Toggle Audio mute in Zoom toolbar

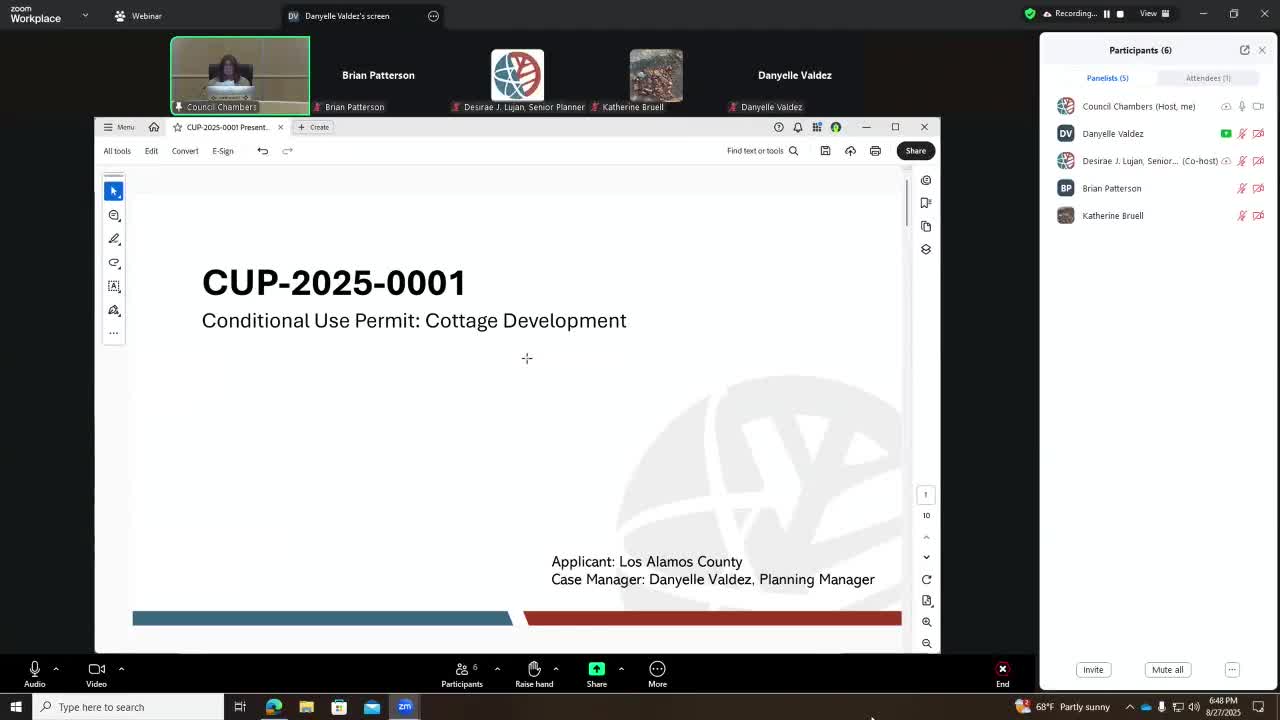(34, 674)
